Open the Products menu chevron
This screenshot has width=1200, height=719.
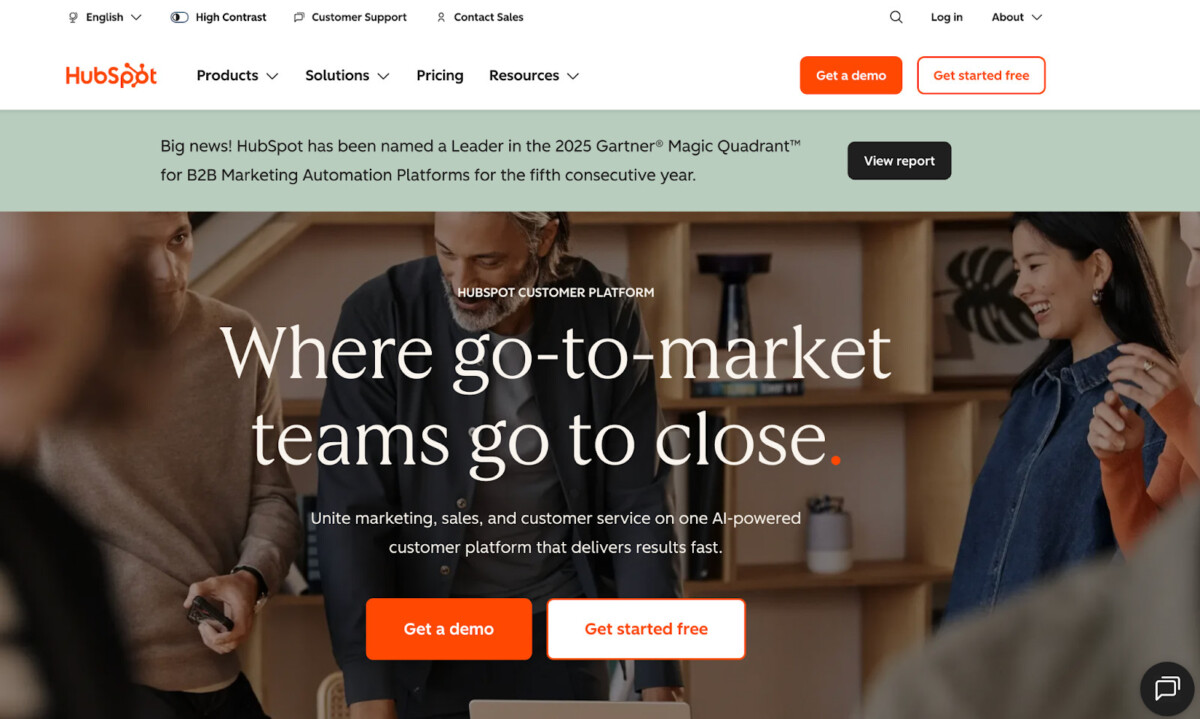272,76
